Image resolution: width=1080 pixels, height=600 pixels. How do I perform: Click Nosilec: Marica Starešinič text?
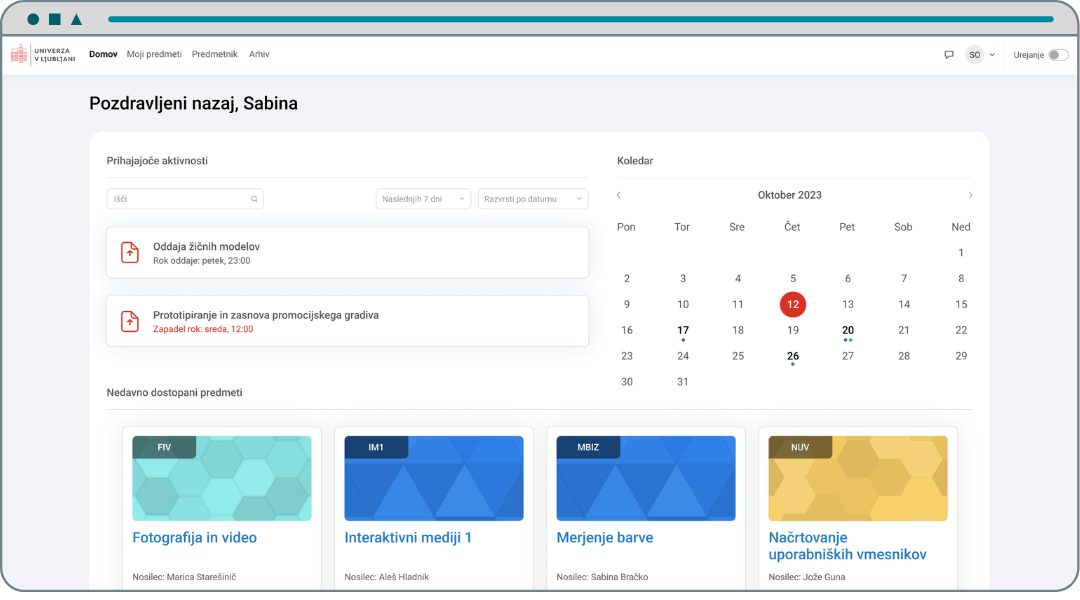tap(184, 577)
